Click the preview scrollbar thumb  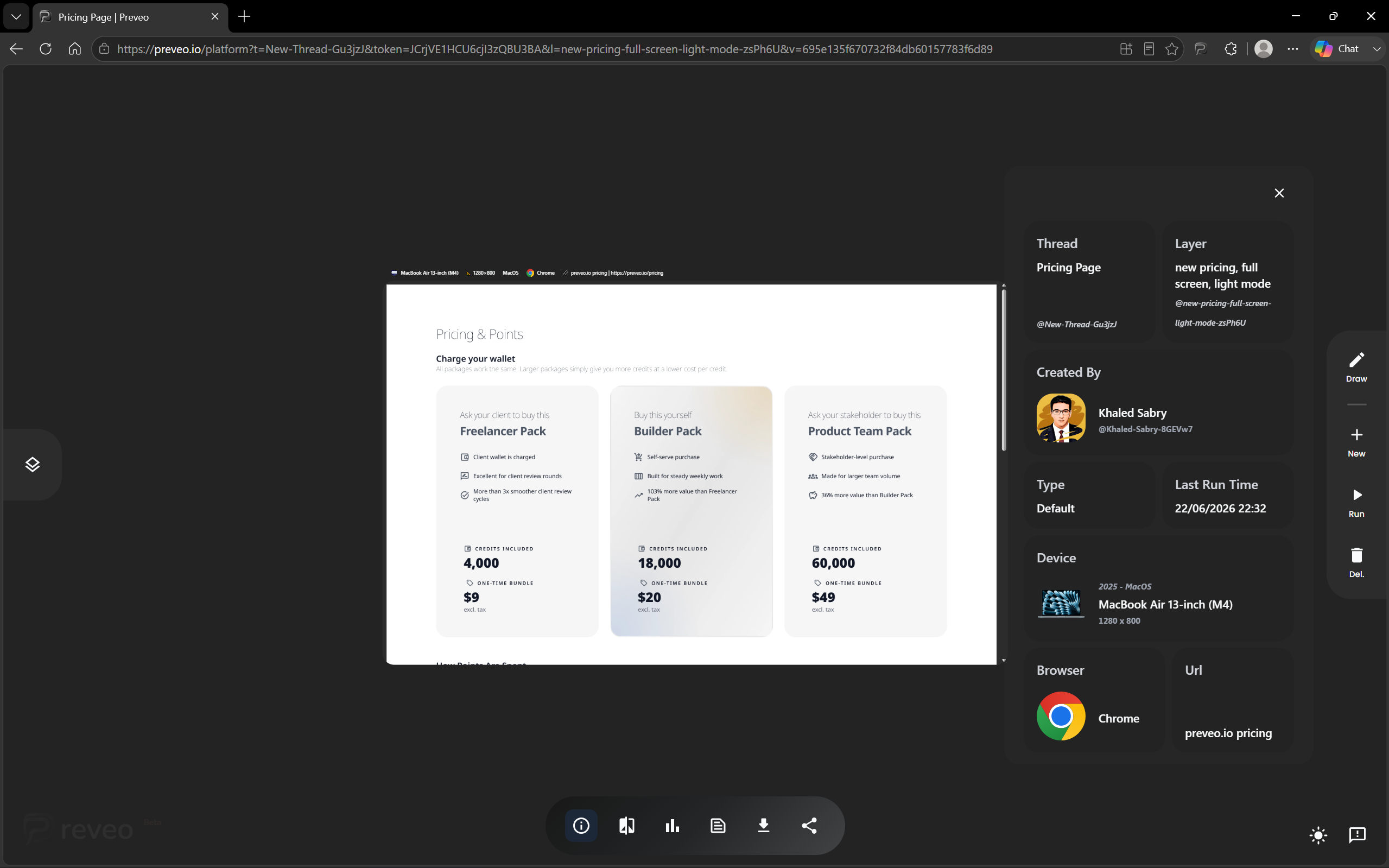[x=1003, y=370]
